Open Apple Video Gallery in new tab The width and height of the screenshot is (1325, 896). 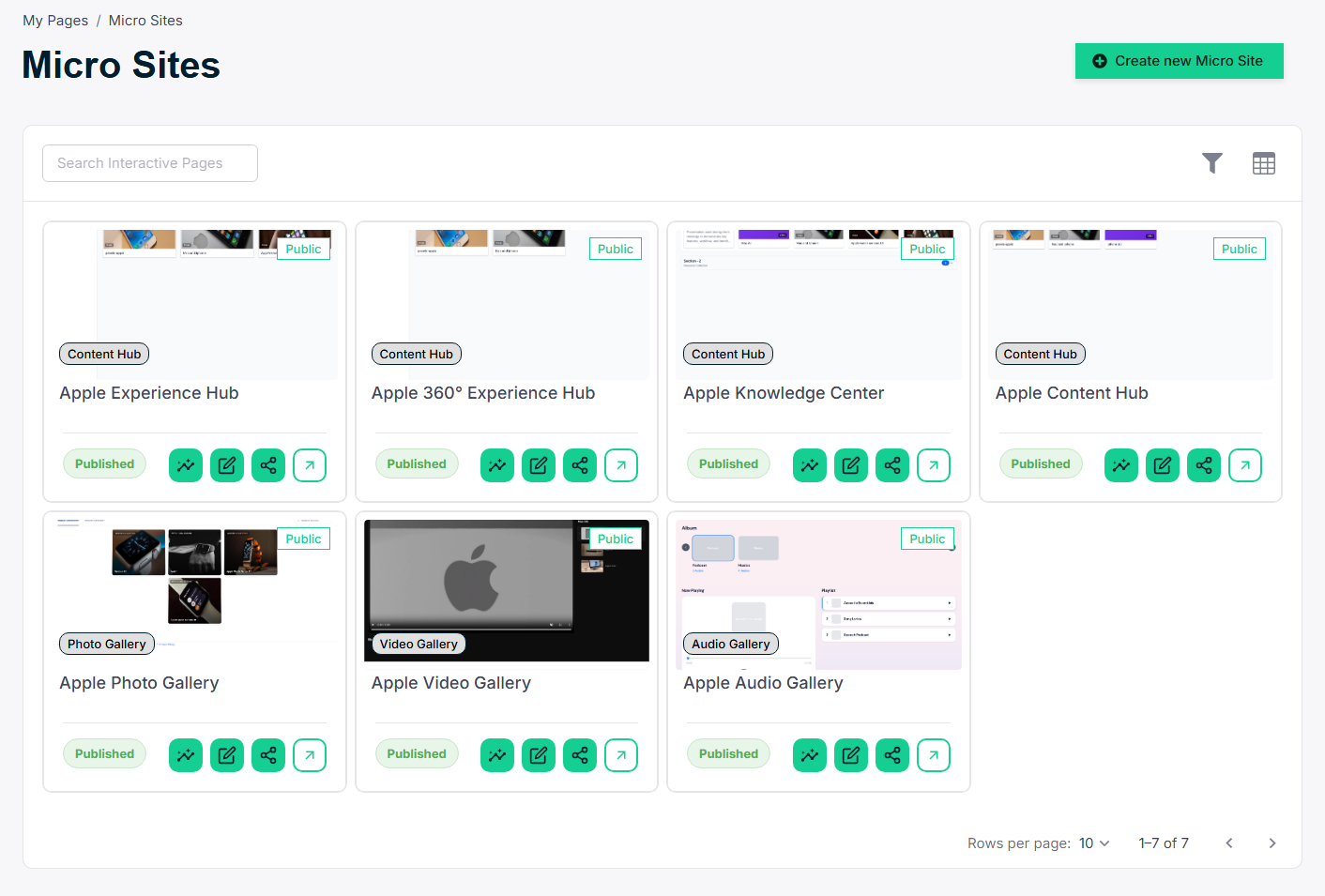pyautogui.click(x=621, y=755)
